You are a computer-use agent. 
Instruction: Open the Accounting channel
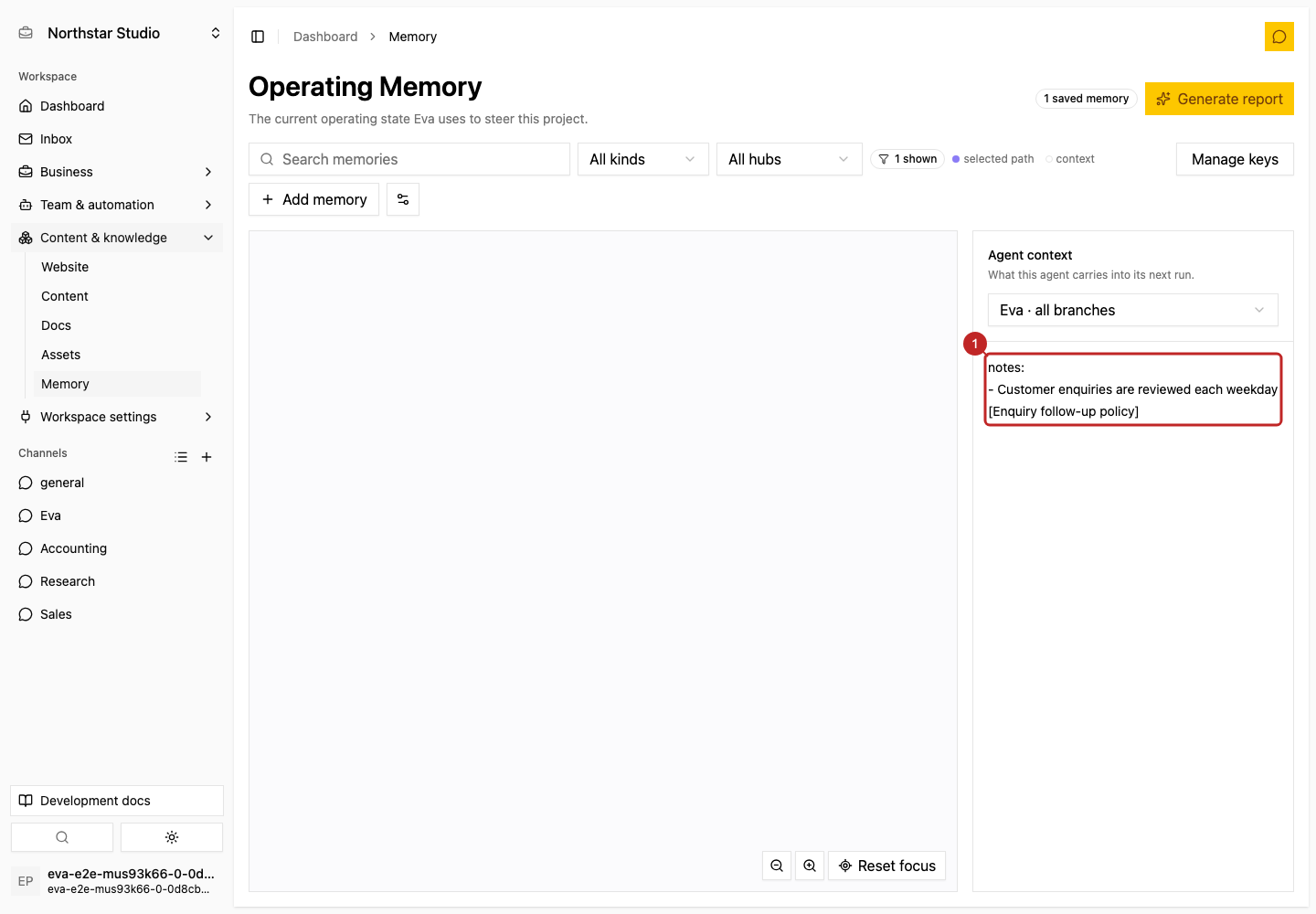click(117, 548)
